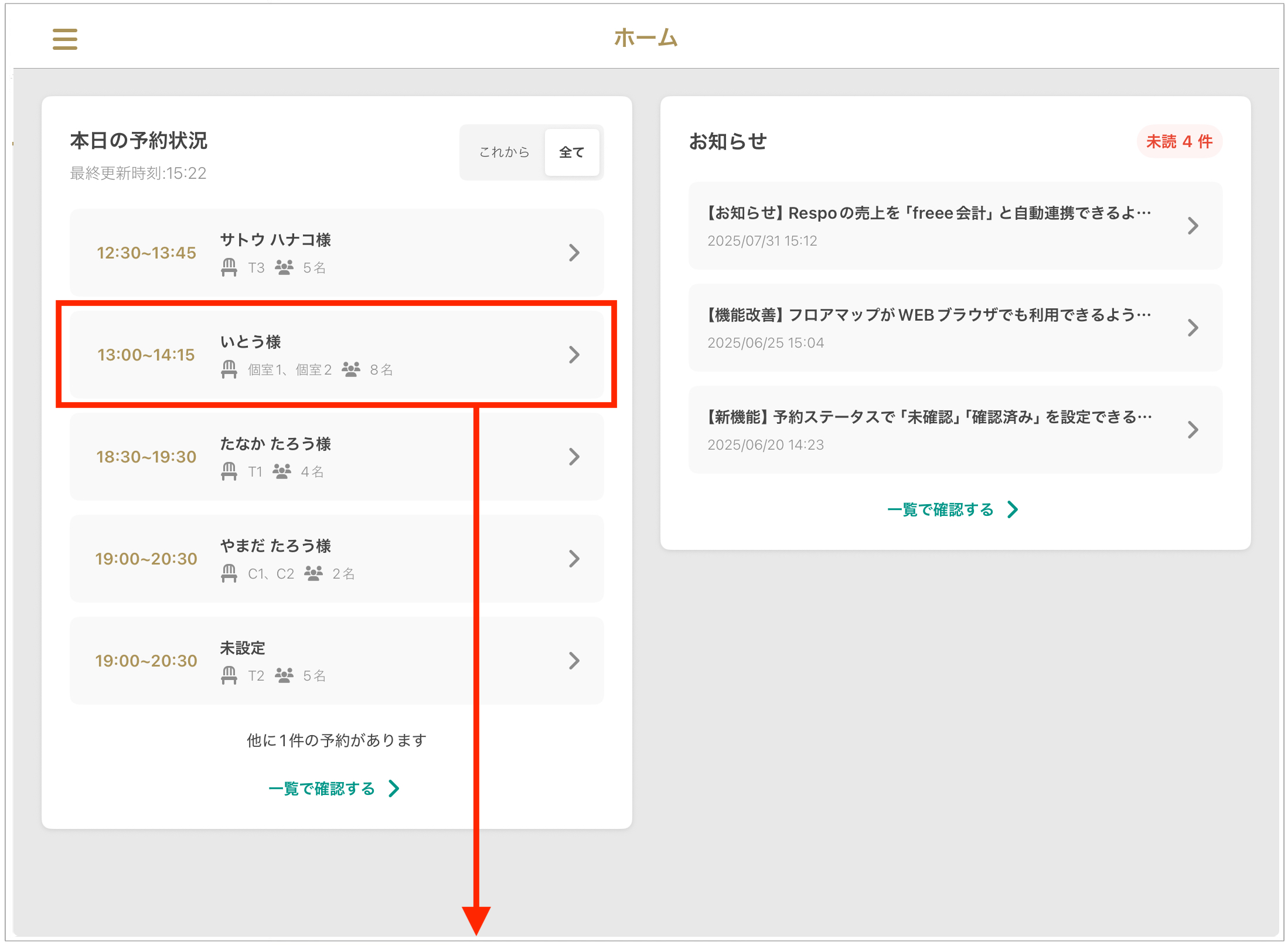Click people icon beside 4名
The image size is (1288, 945).
pyautogui.click(x=282, y=471)
